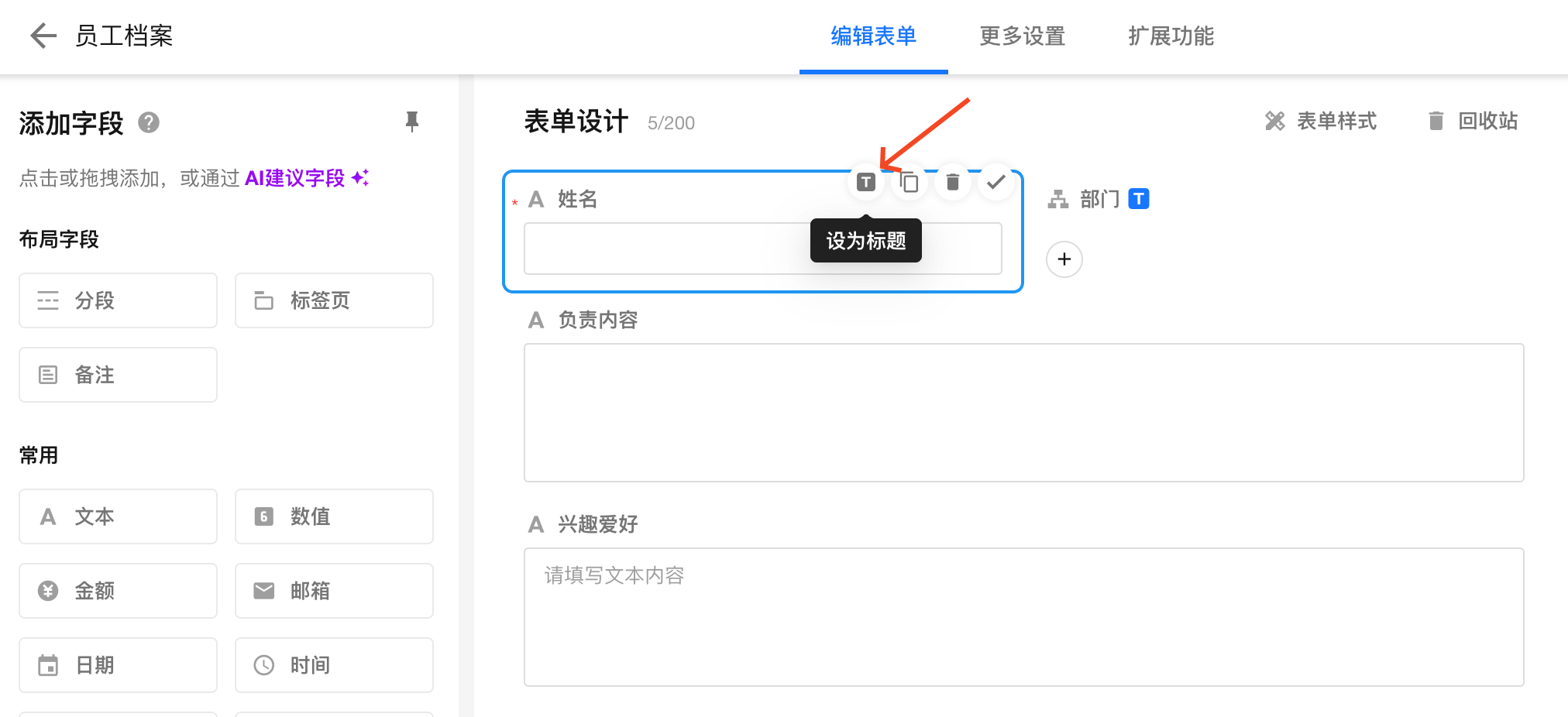Click the blue T title badge beside 部门
The height and width of the screenshot is (717, 1568).
(x=1139, y=199)
